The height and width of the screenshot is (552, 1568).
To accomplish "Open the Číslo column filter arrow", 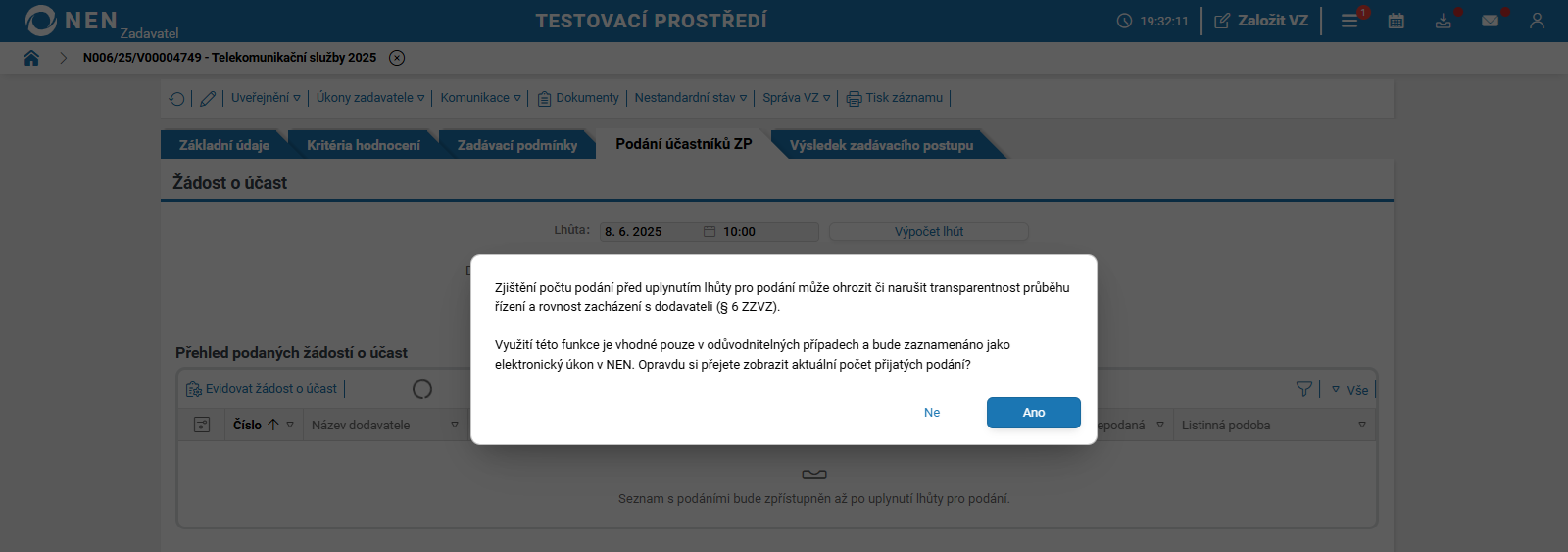I will pos(290,425).
